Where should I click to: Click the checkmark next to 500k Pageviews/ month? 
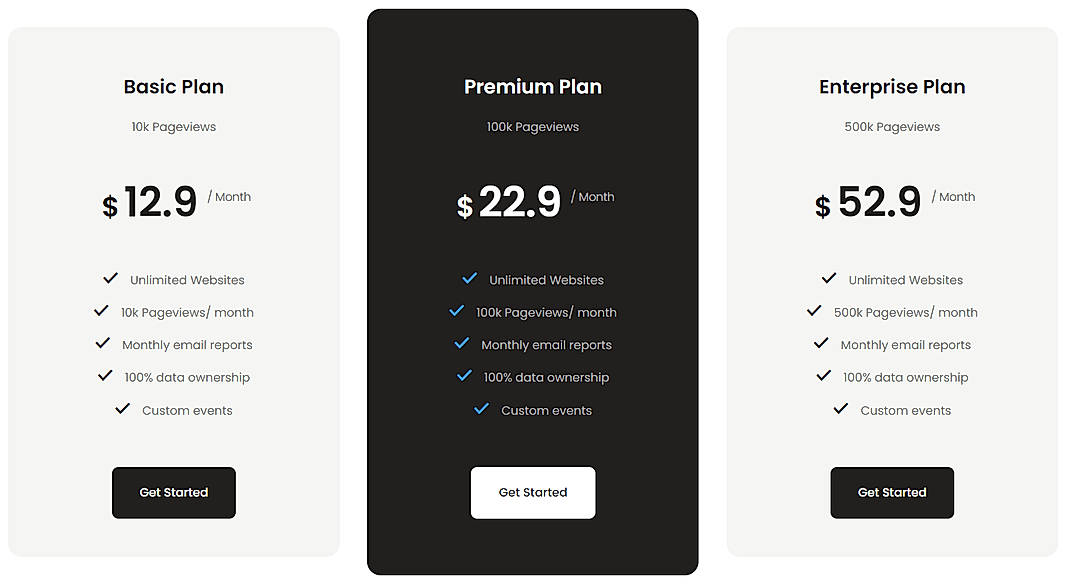point(814,312)
